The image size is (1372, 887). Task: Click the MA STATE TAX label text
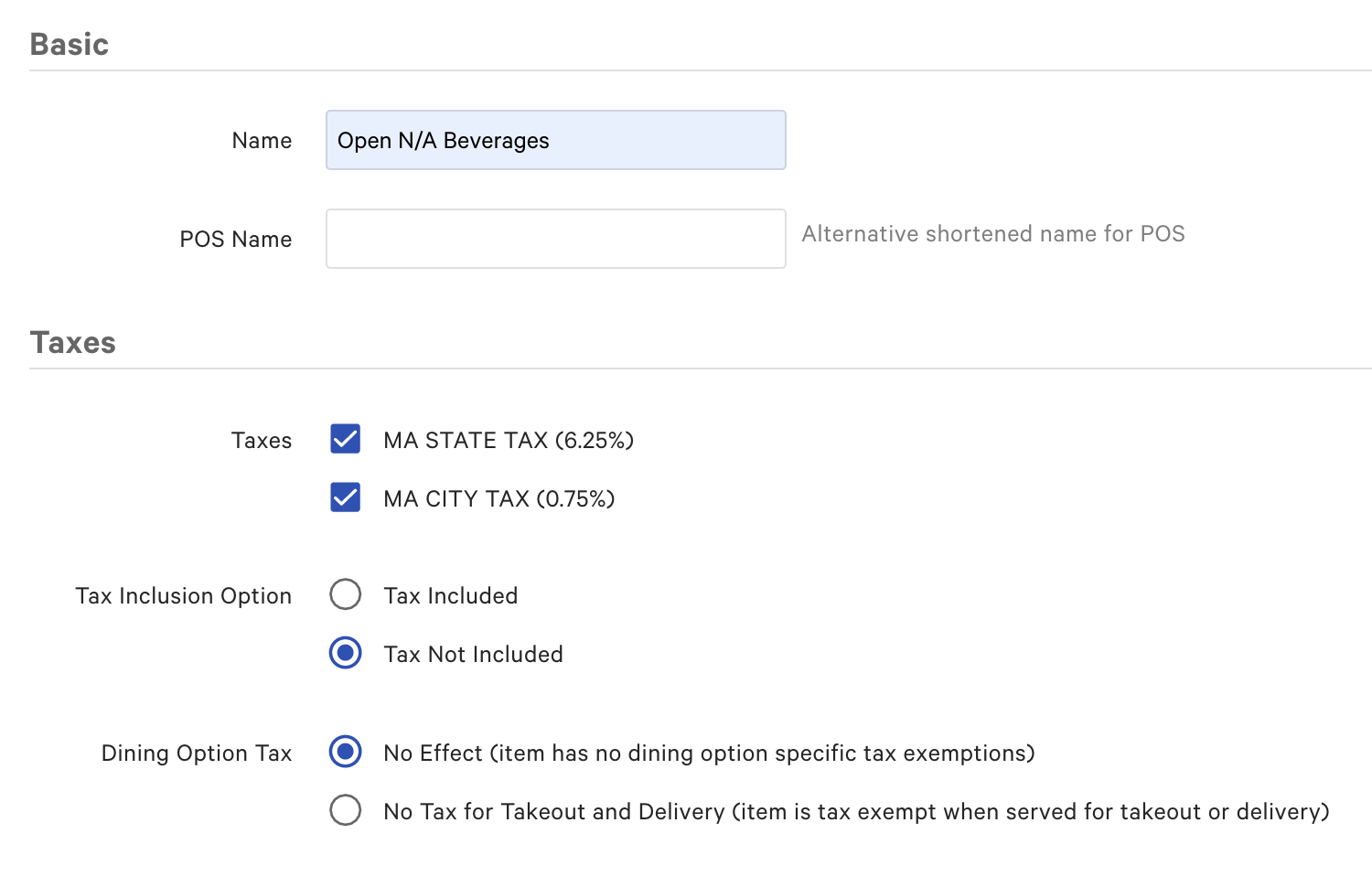[509, 440]
